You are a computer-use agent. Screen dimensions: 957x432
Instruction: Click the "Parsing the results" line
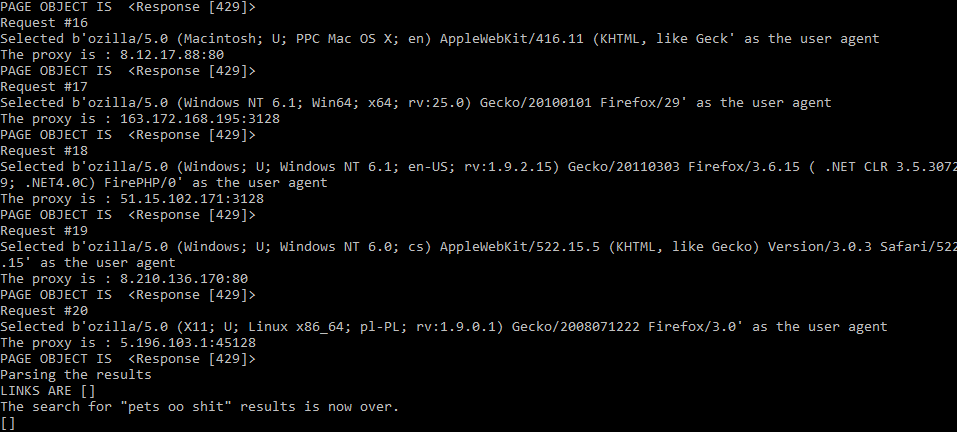click(x=76, y=375)
